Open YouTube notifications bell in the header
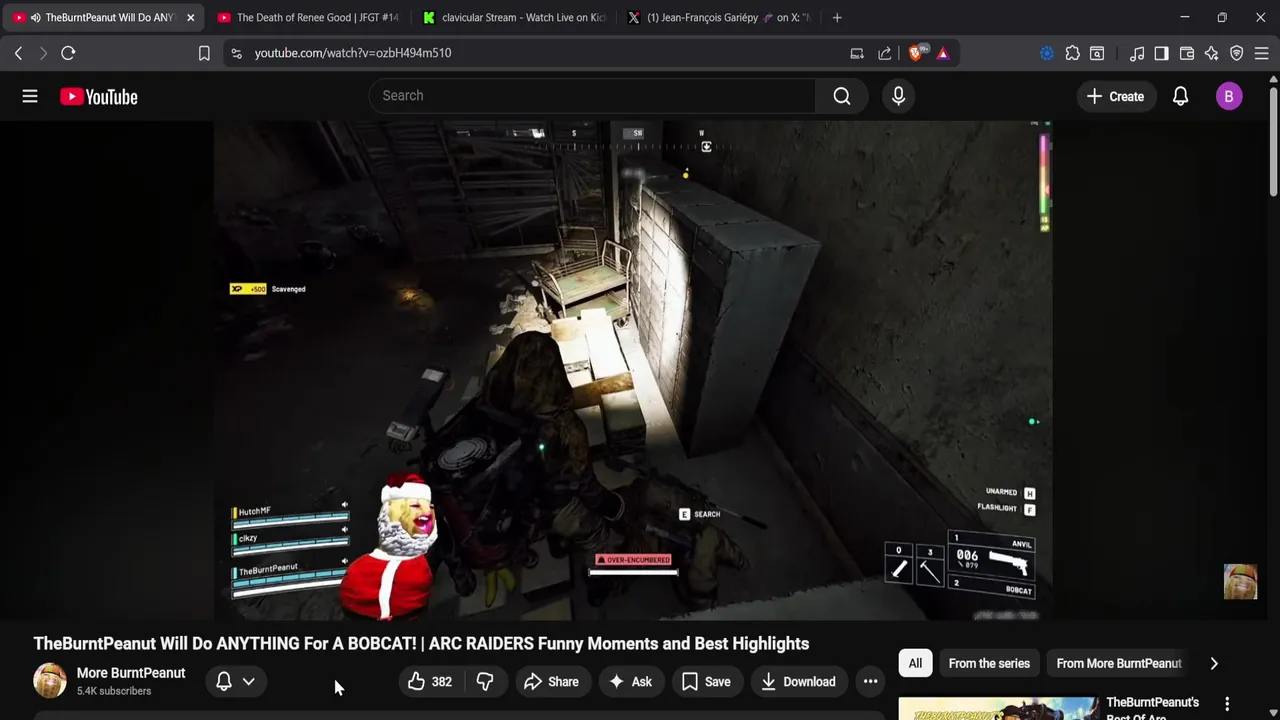Screen dimensions: 1280x720 coord(1180,96)
